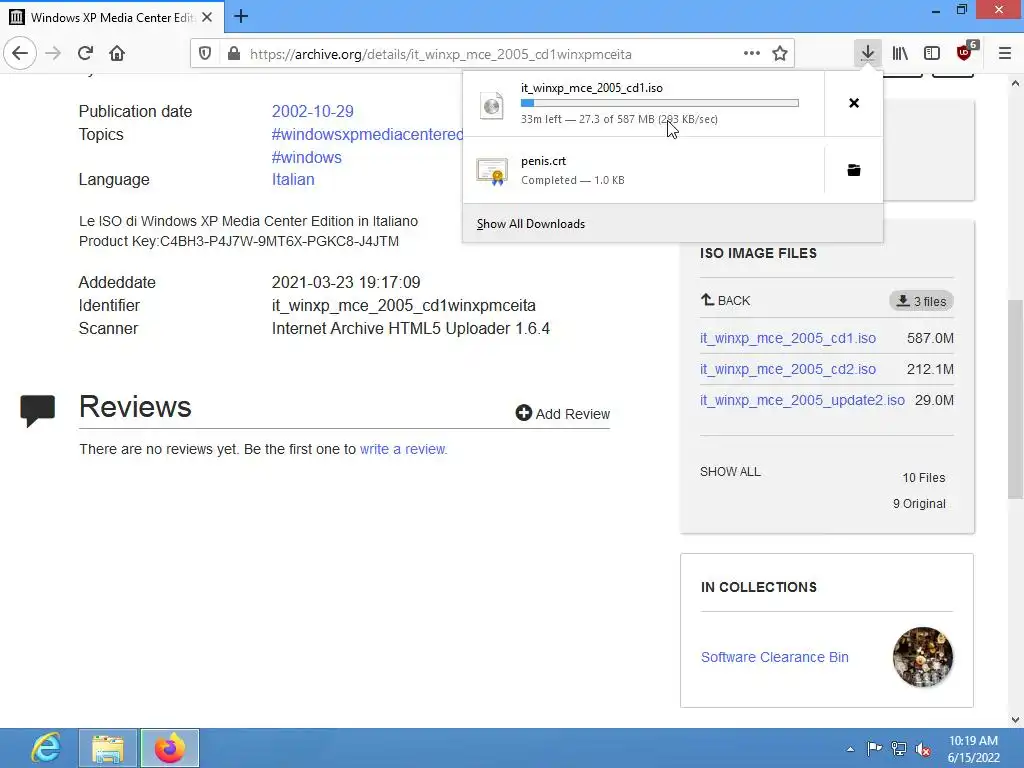Open the Firefox home page
Image resolution: width=1024 pixels, height=768 pixels.
click(117, 54)
